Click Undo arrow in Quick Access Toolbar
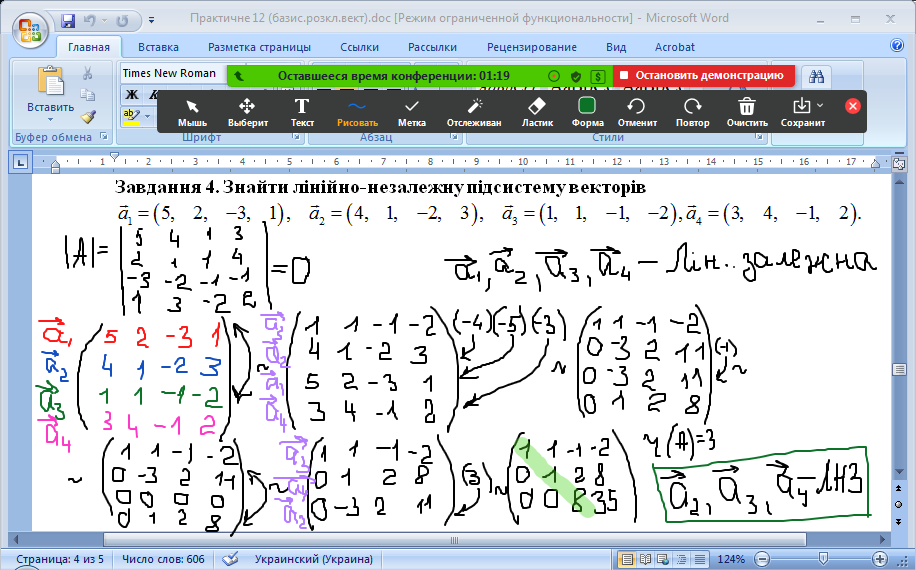 (x=89, y=20)
